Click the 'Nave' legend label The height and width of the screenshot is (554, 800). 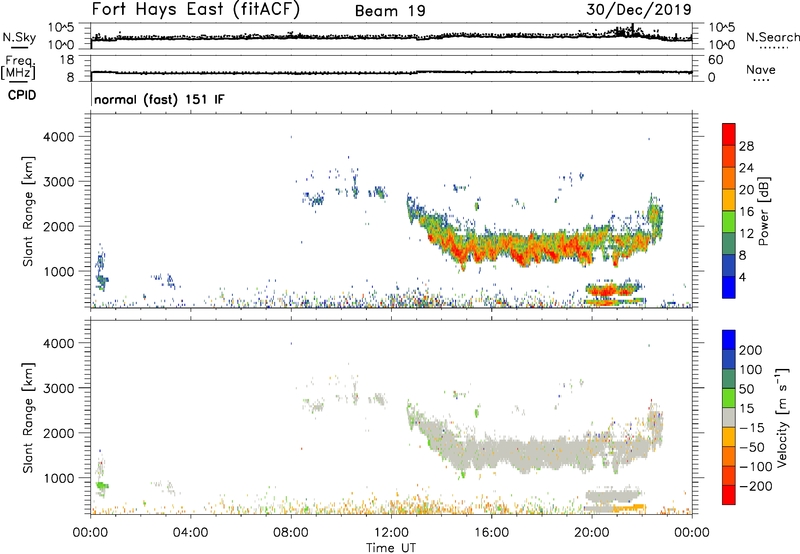(x=761, y=70)
